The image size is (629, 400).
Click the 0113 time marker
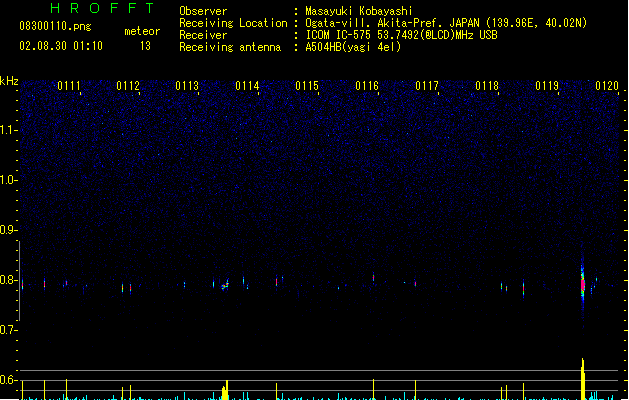click(187, 86)
